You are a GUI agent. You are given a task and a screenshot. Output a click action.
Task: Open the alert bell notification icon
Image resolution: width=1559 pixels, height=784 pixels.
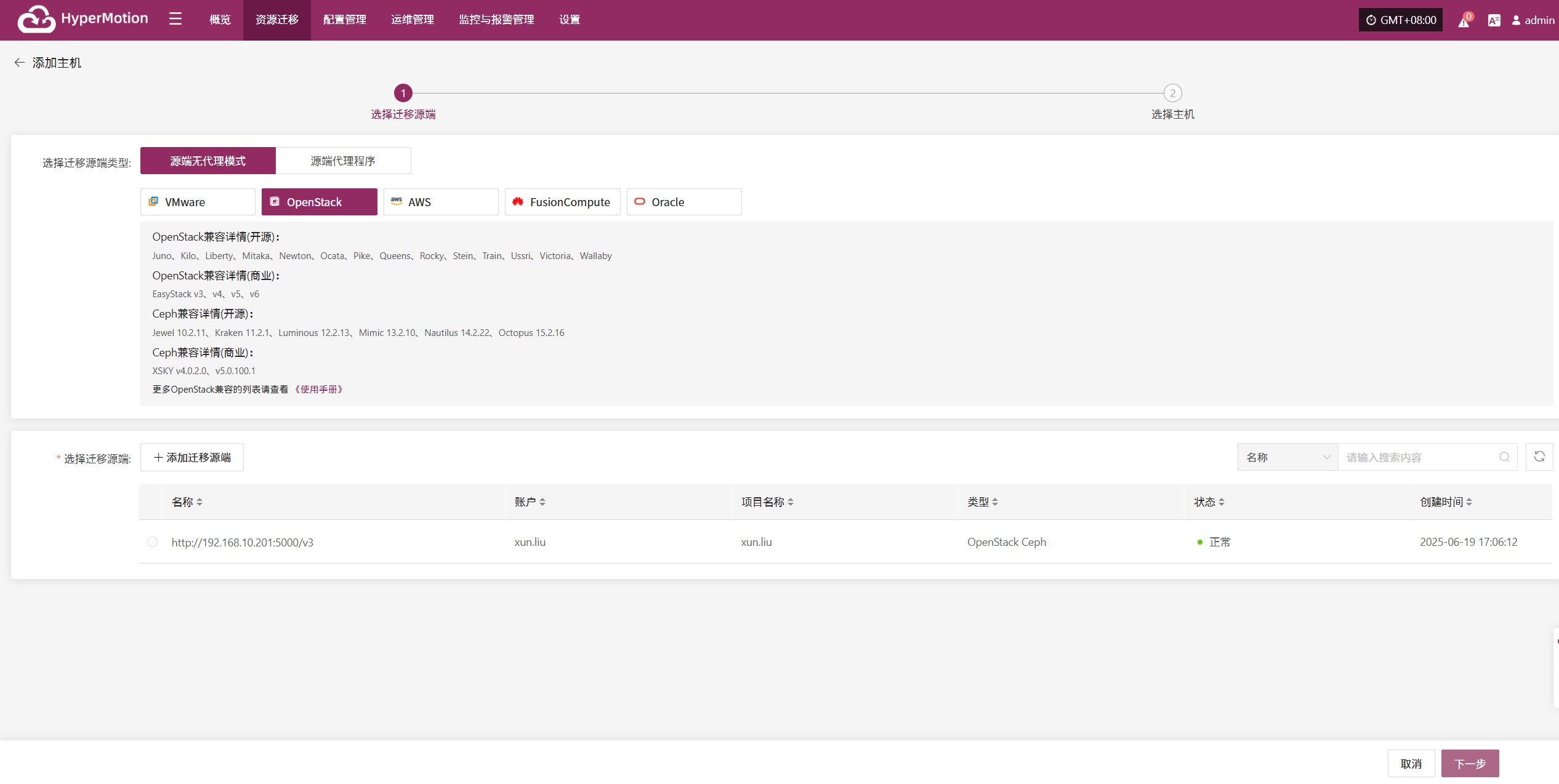[1464, 21]
